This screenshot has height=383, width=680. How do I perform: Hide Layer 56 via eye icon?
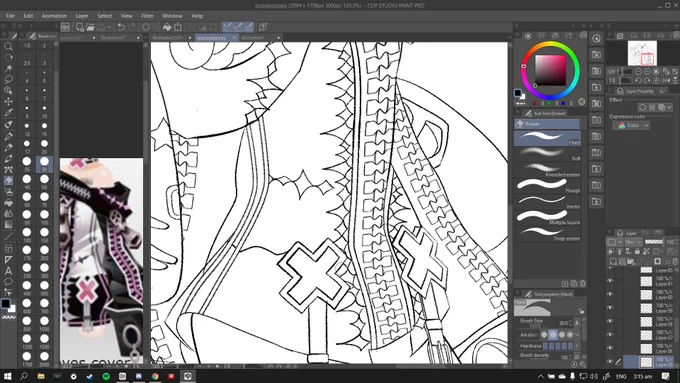(x=610, y=348)
